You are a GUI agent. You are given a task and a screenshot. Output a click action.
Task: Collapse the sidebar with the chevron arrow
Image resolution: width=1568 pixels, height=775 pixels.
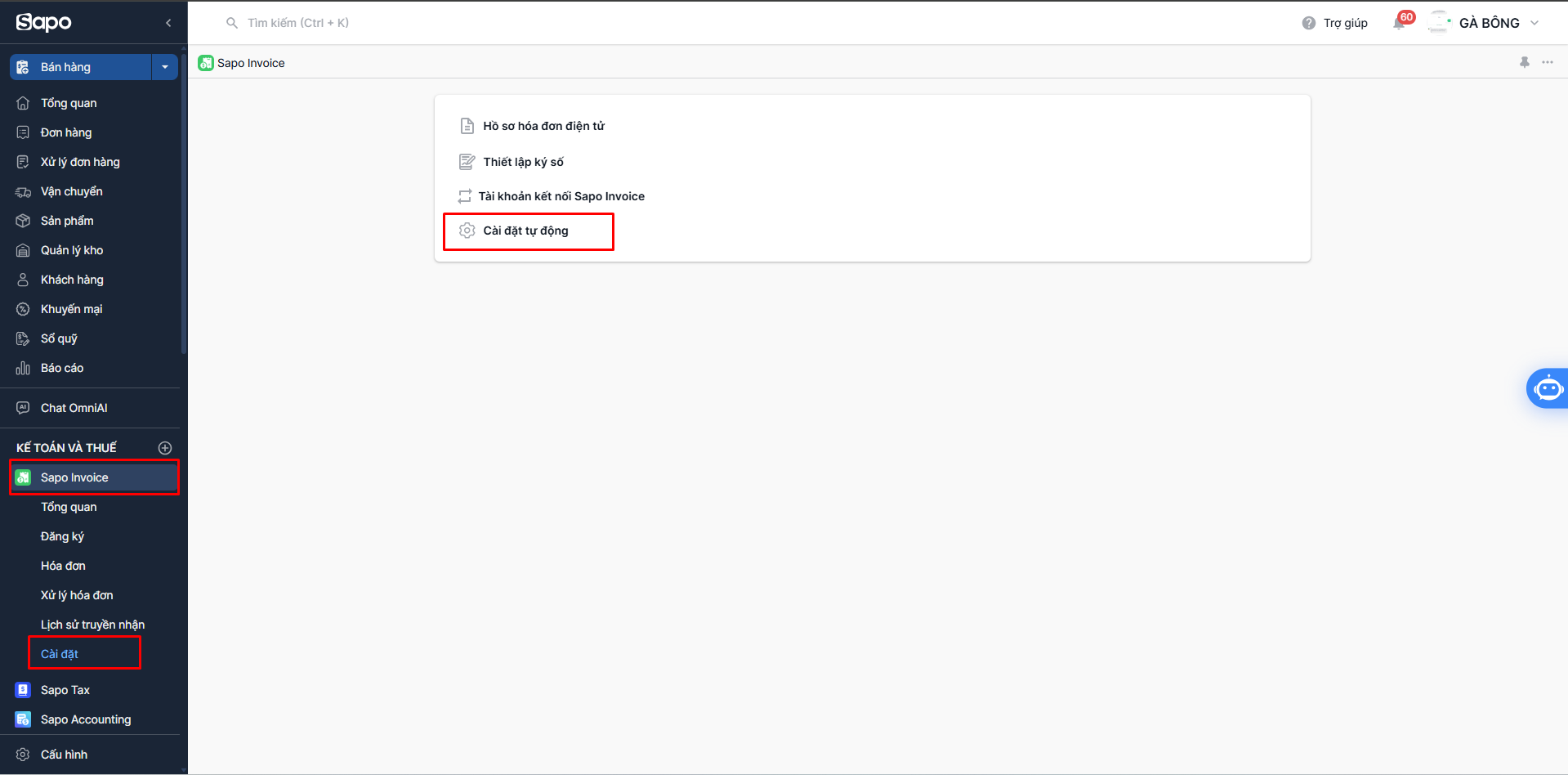coord(168,23)
